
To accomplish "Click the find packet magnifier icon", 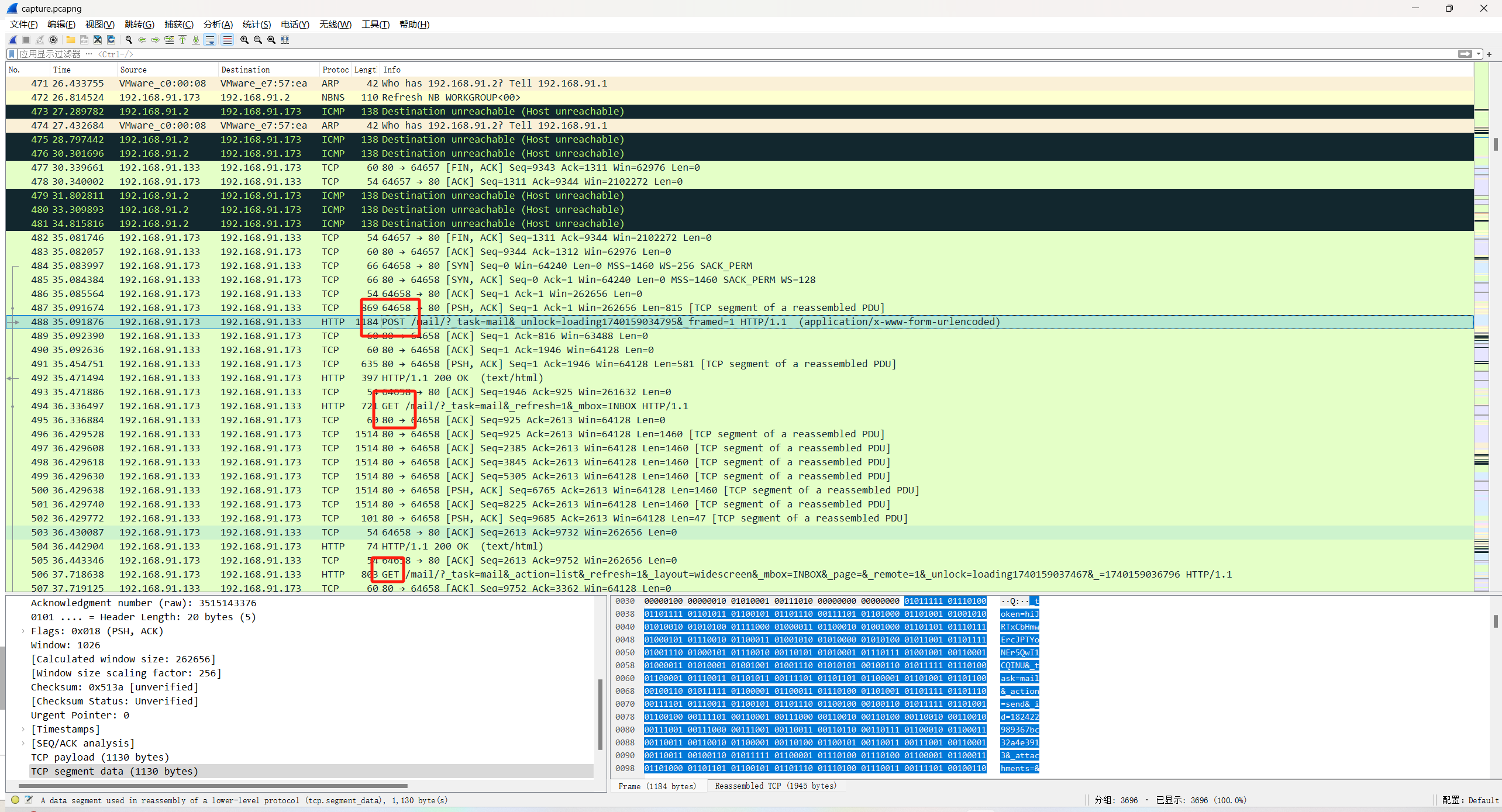I will pyautogui.click(x=129, y=40).
